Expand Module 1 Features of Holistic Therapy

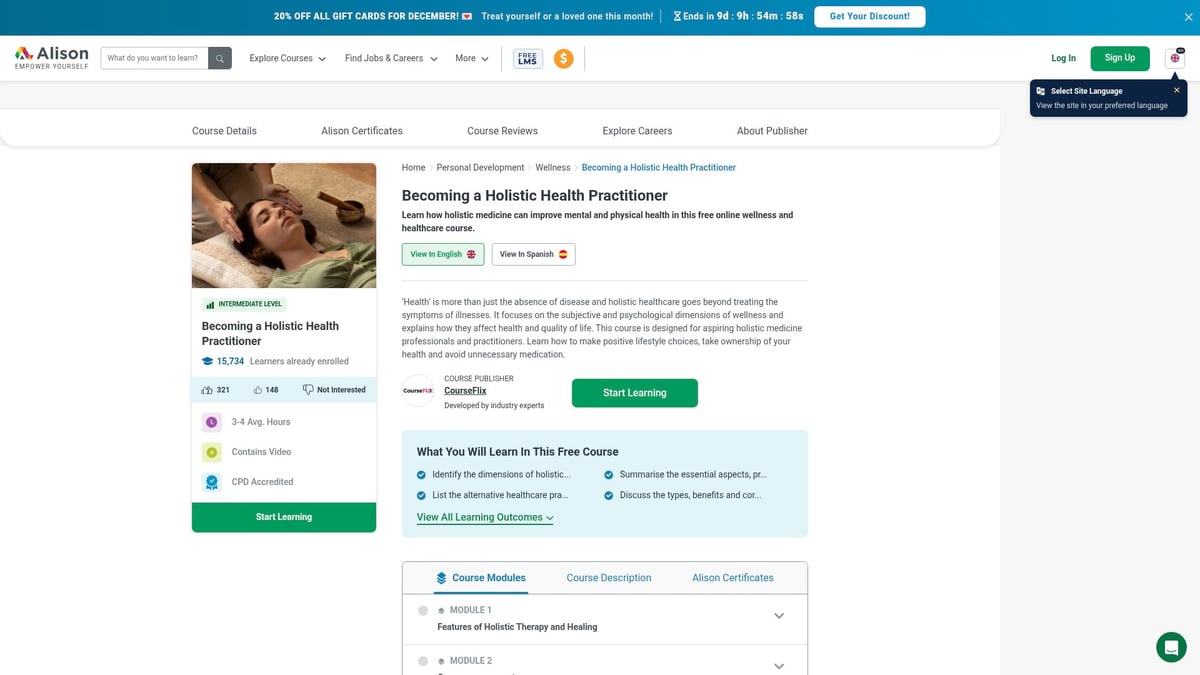(779, 615)
